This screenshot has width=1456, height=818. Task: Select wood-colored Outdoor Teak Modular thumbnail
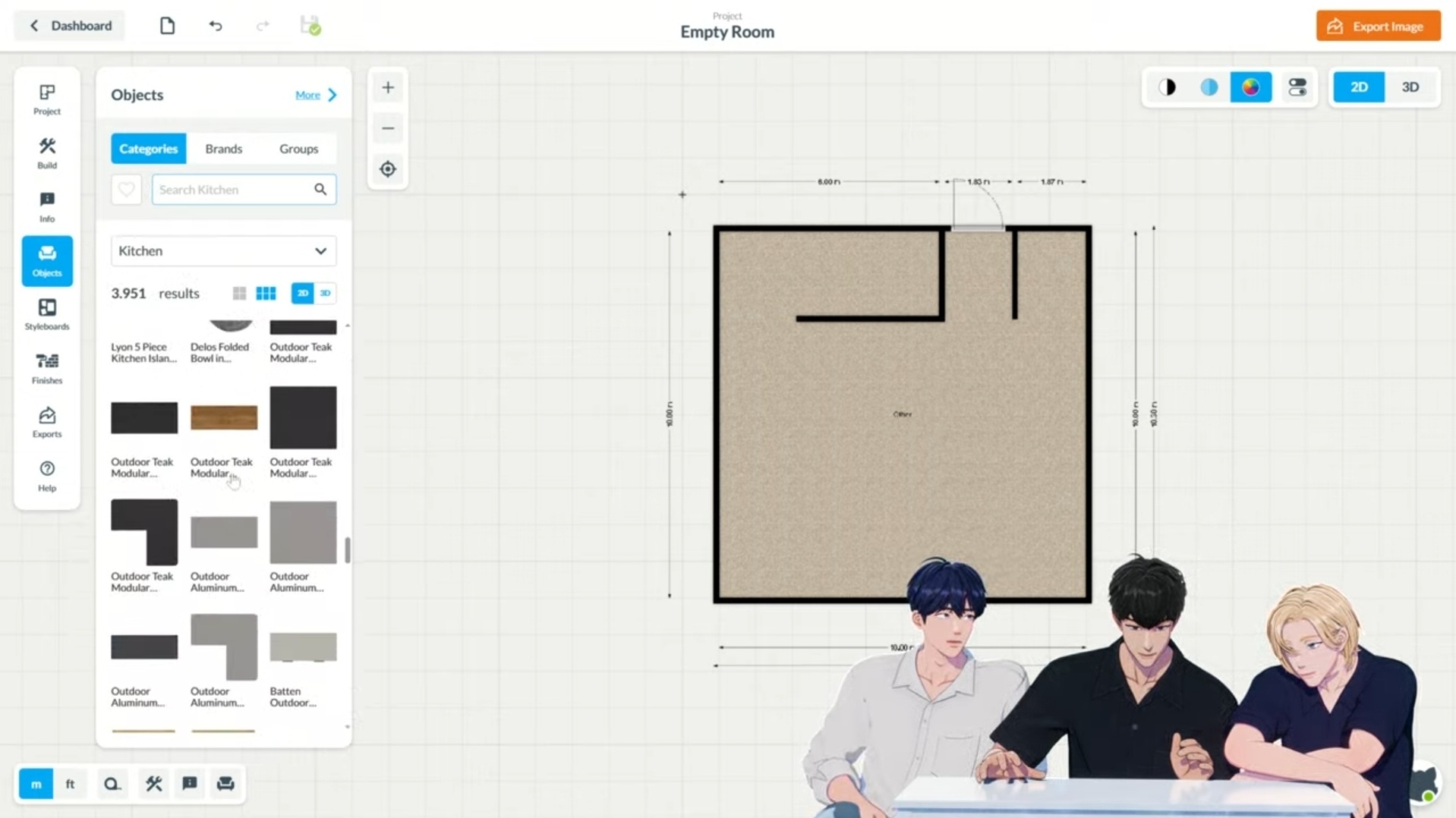223,417
